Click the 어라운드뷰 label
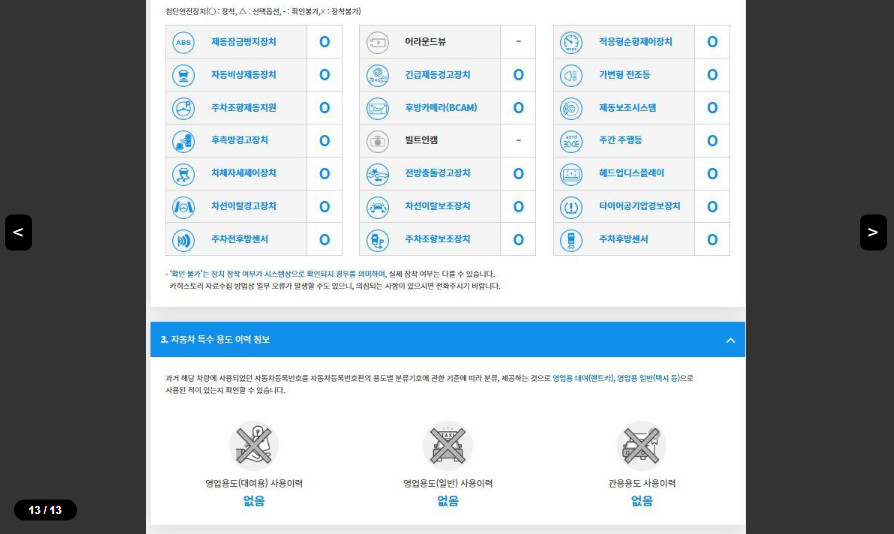The image size is (894, 534). (x=425, y=42)
